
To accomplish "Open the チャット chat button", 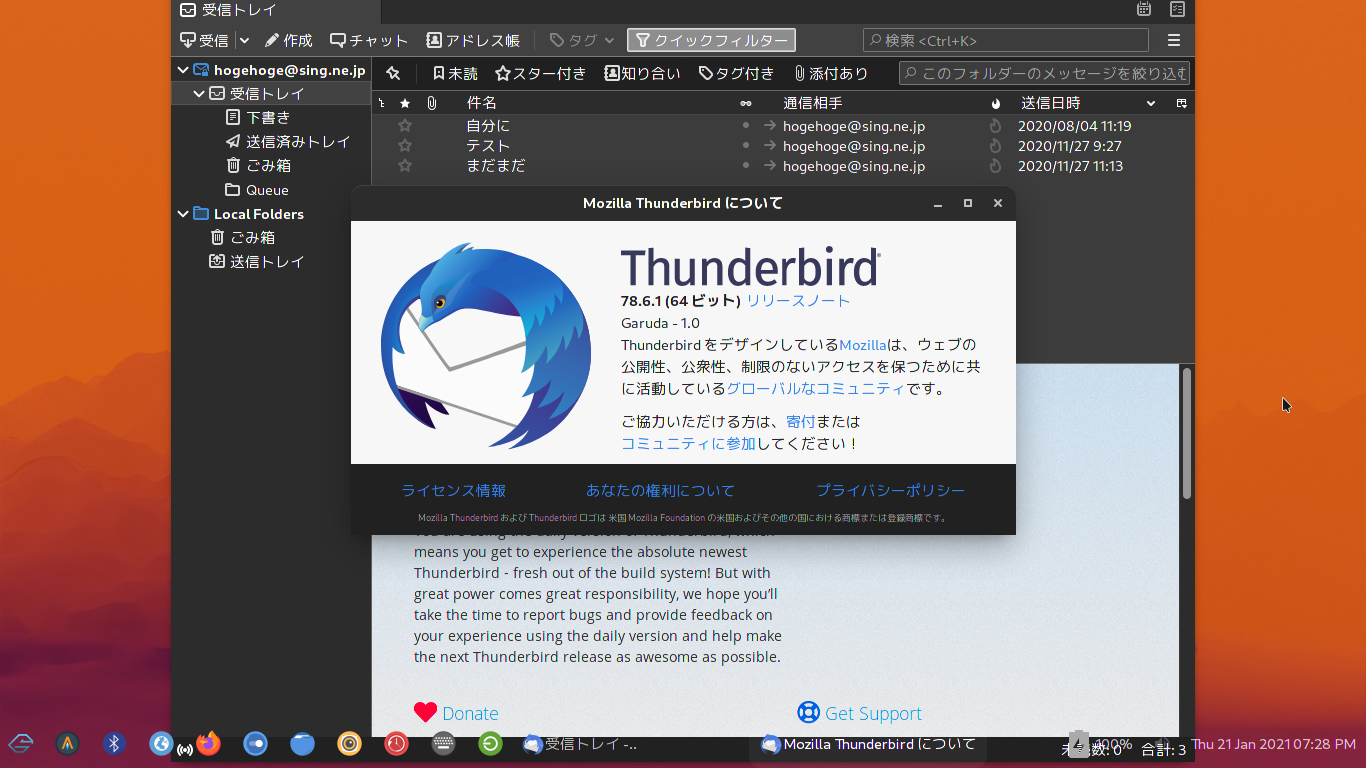I will coord(369,41).
